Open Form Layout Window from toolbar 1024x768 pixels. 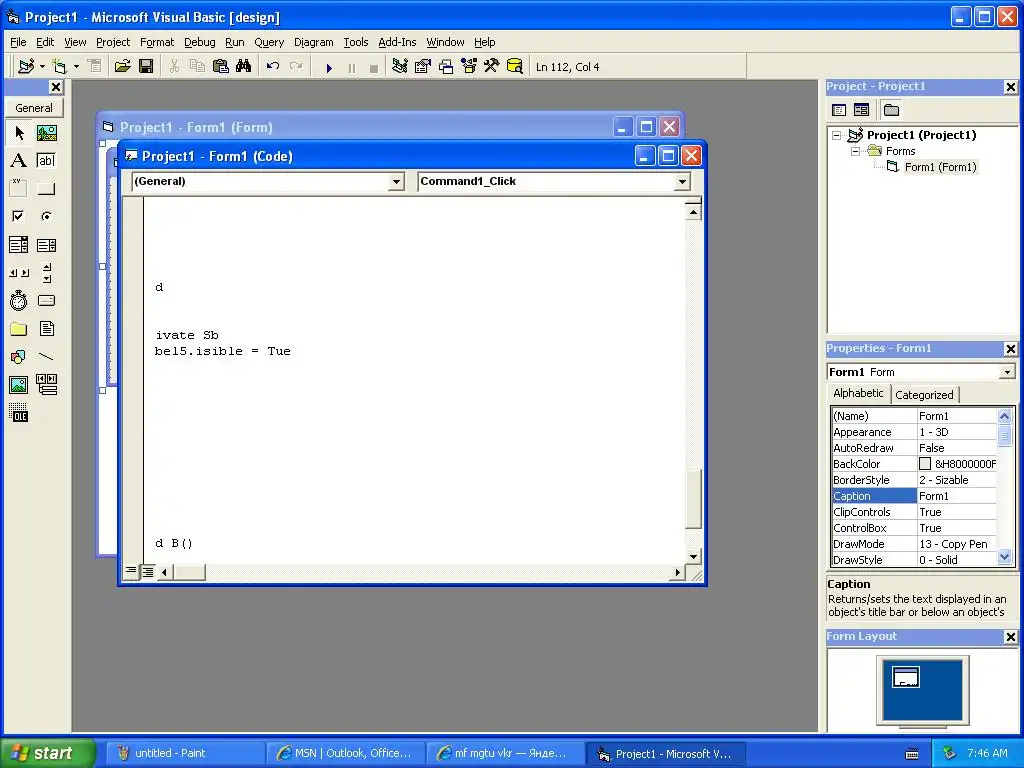click(446, 67)
